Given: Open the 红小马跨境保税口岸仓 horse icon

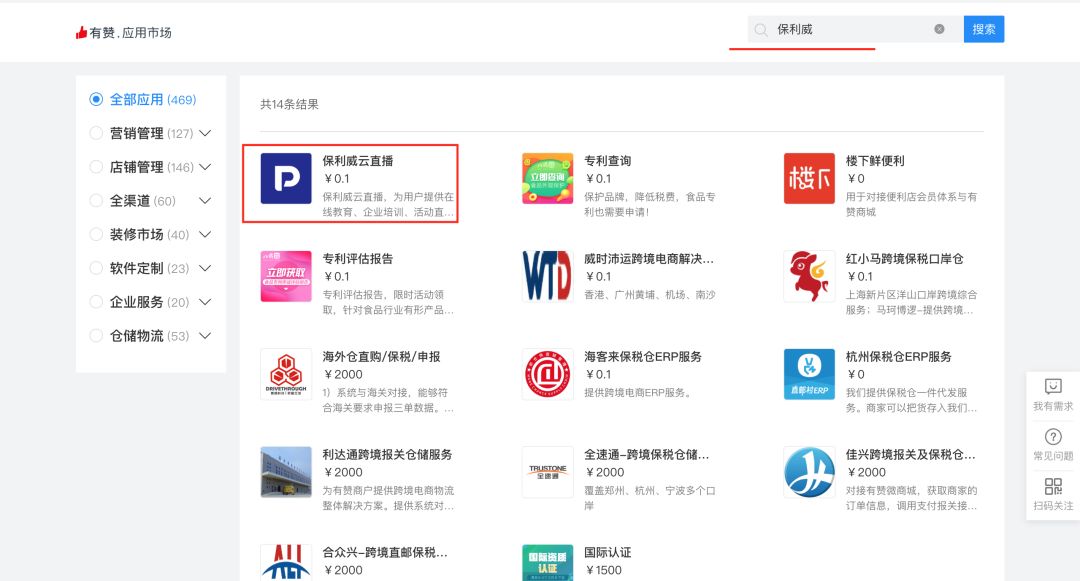Looking at the screenshot, I should pos(809,276).
